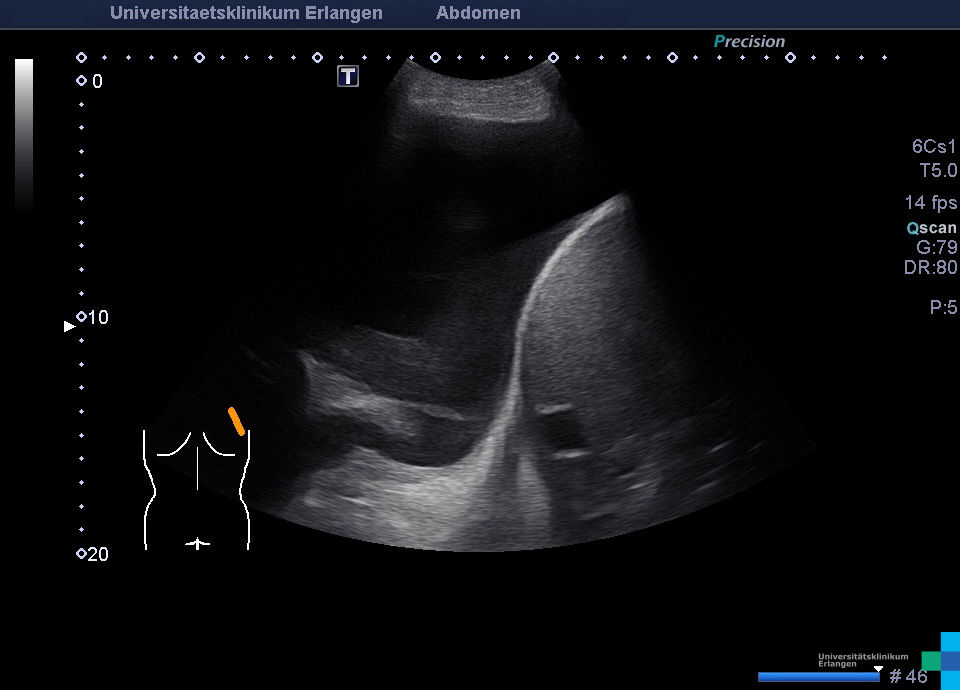Click the white focus arrow at depth 10

[69, 326]
